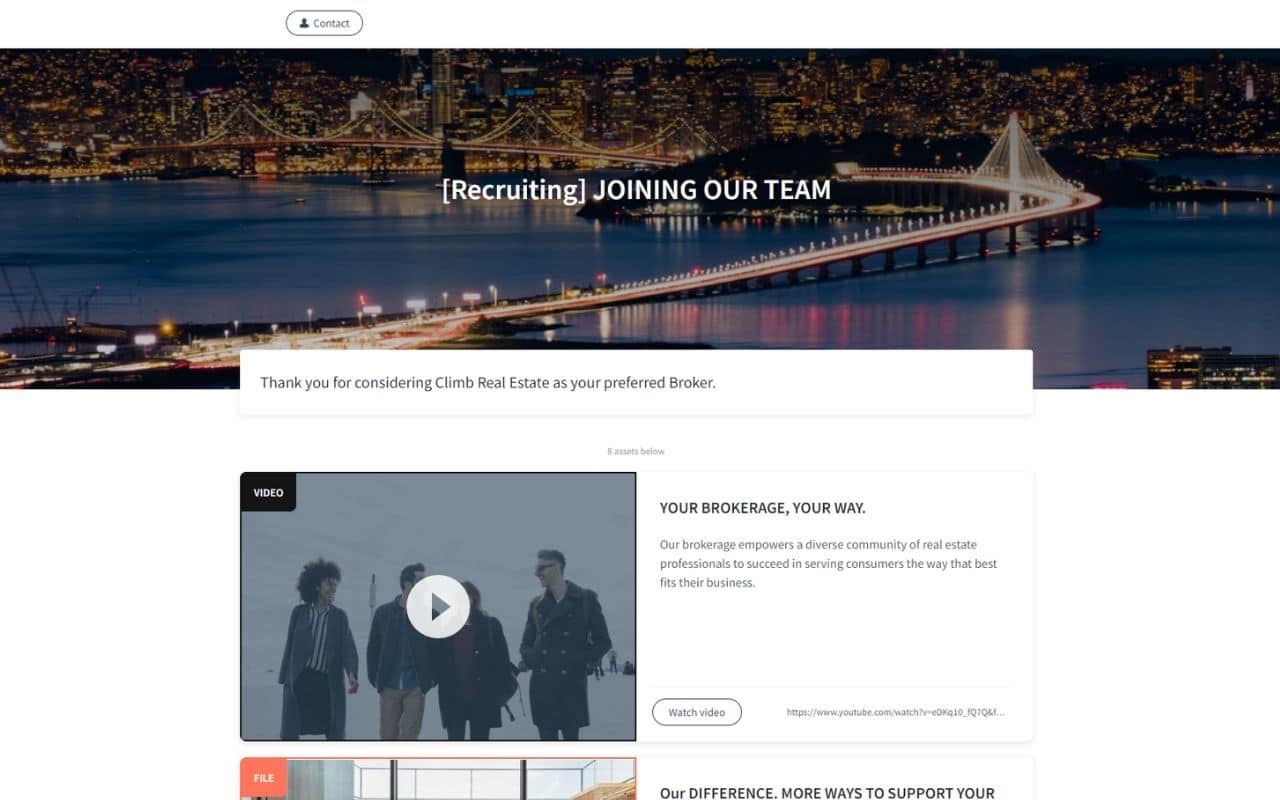Click the suspension bridge spans in the banner photo
The image size is (1280, 800).
tap(400, 135)
